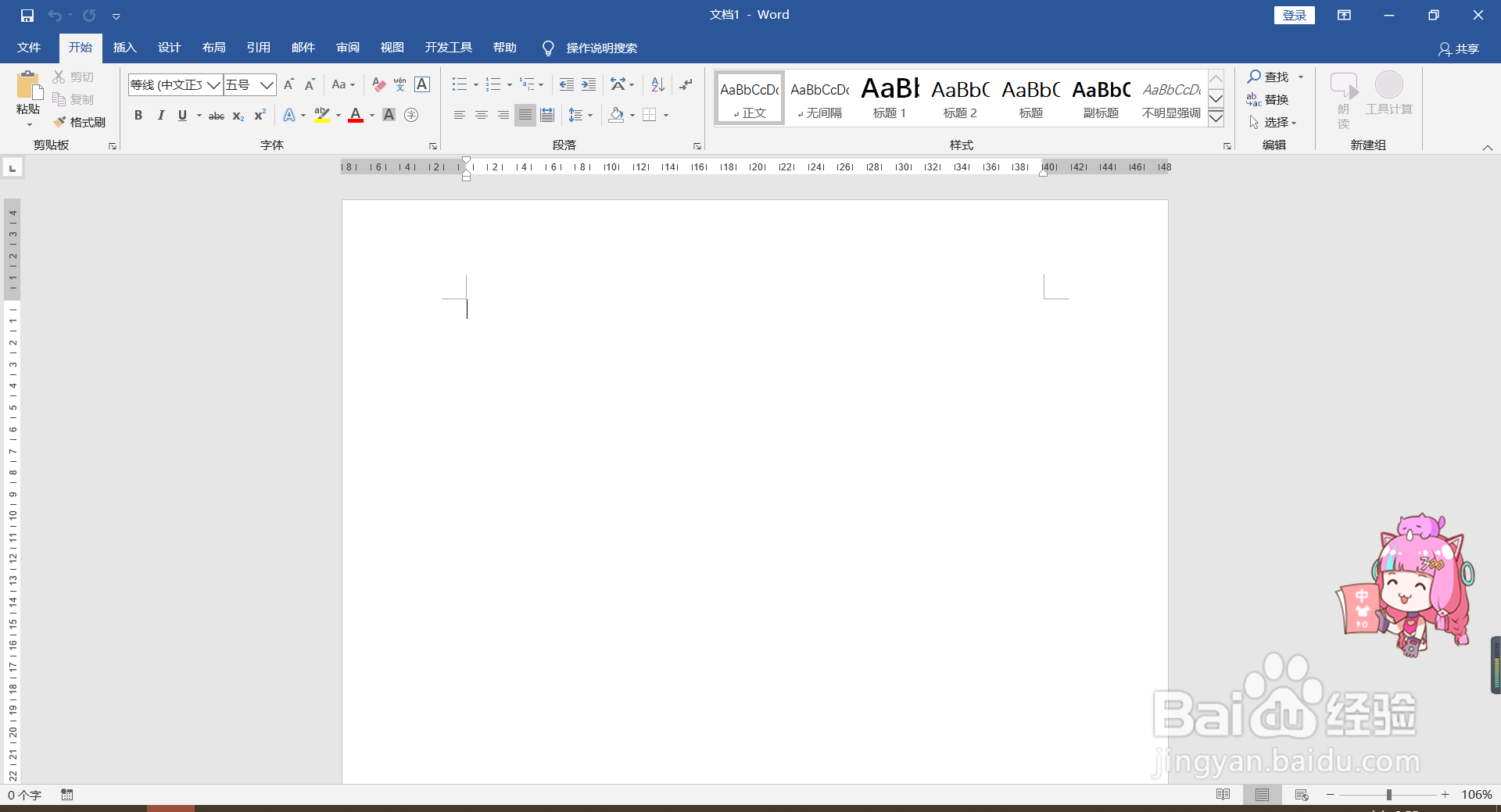Click the Cut (剪切) scissors icon
Screen dimensions: 1501x812
coord(59,77)
